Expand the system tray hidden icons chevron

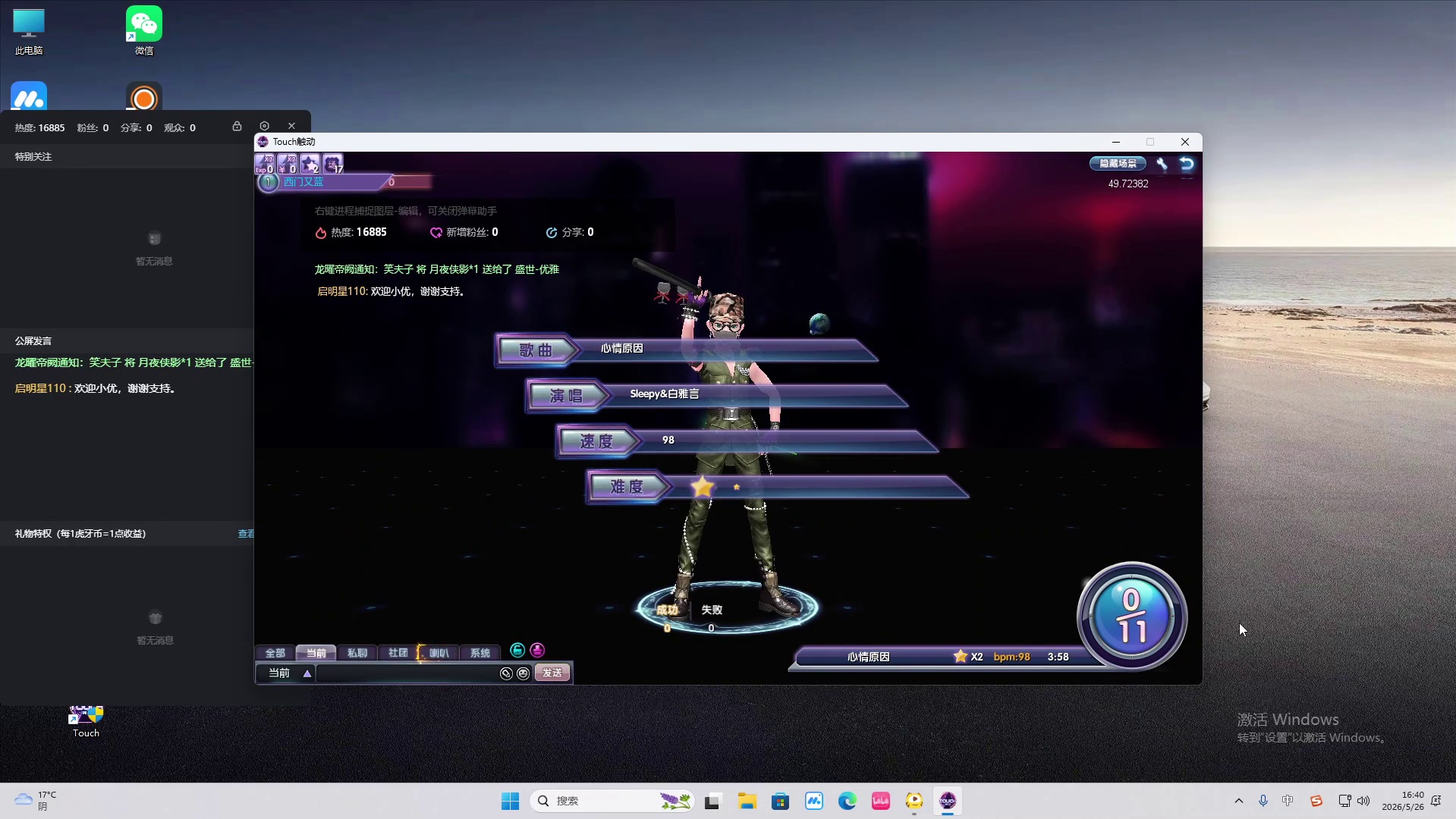click(x=1238, y=801)
